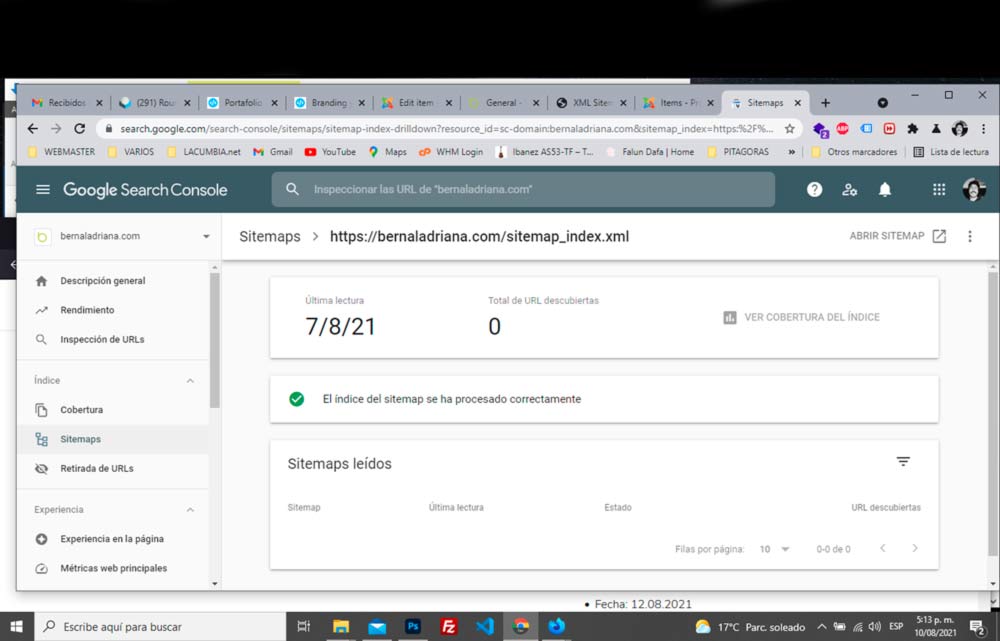Open the rows per page dropdown
This screenshot has height=641, width=1000.
774,549
